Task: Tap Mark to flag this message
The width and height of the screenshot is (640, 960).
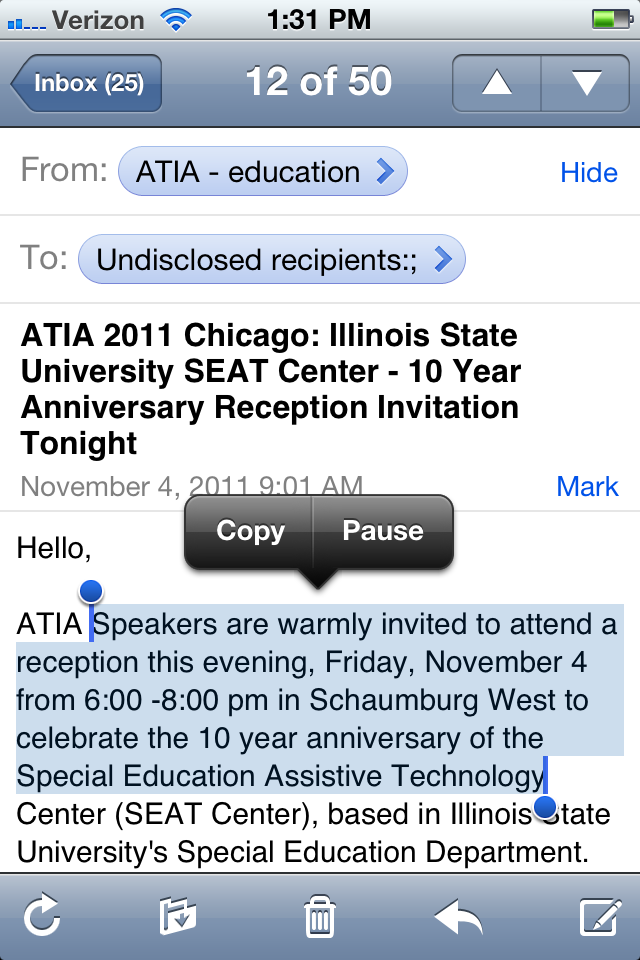Action: (x=587, y=487)
